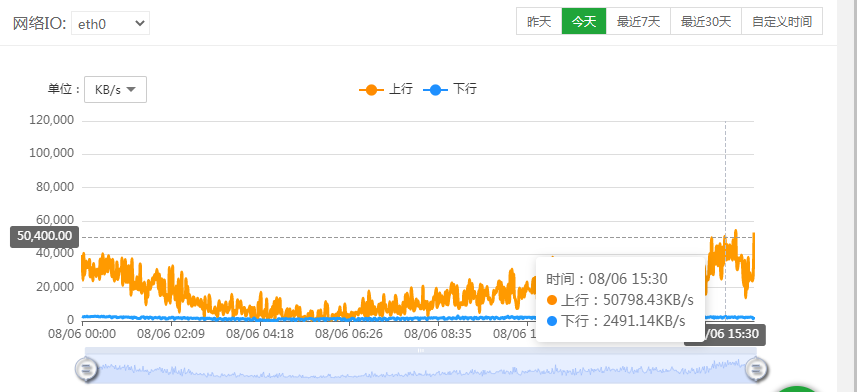Click the 网络IO section title

coord(39,23)
